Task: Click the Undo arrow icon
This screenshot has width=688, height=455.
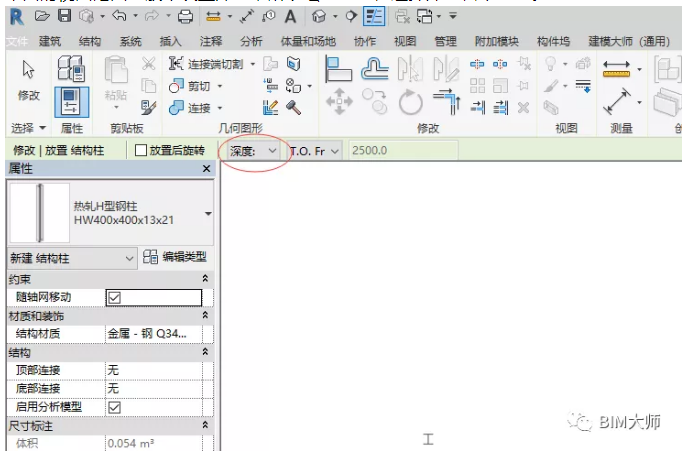Action: [x=119, y=16]
